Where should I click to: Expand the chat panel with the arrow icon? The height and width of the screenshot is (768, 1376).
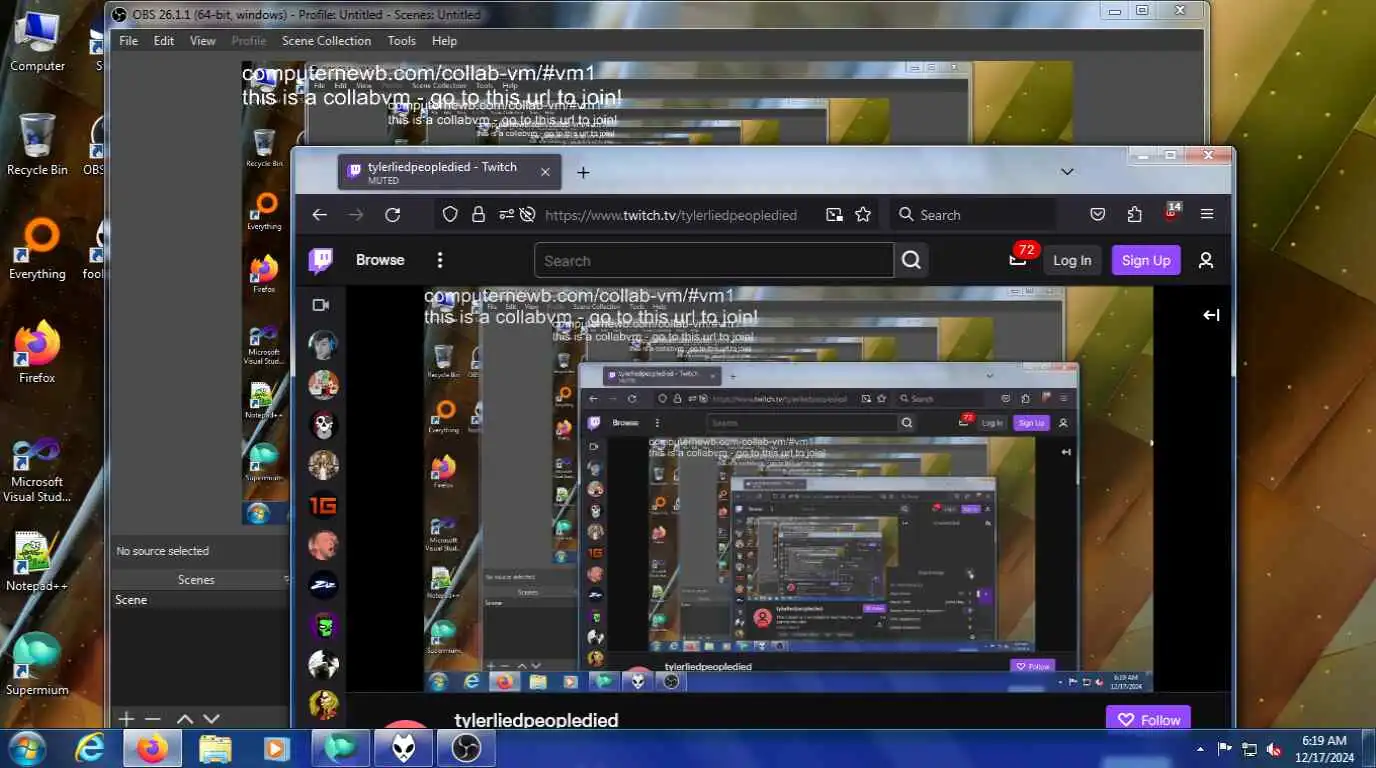[x=1211, y=315]
